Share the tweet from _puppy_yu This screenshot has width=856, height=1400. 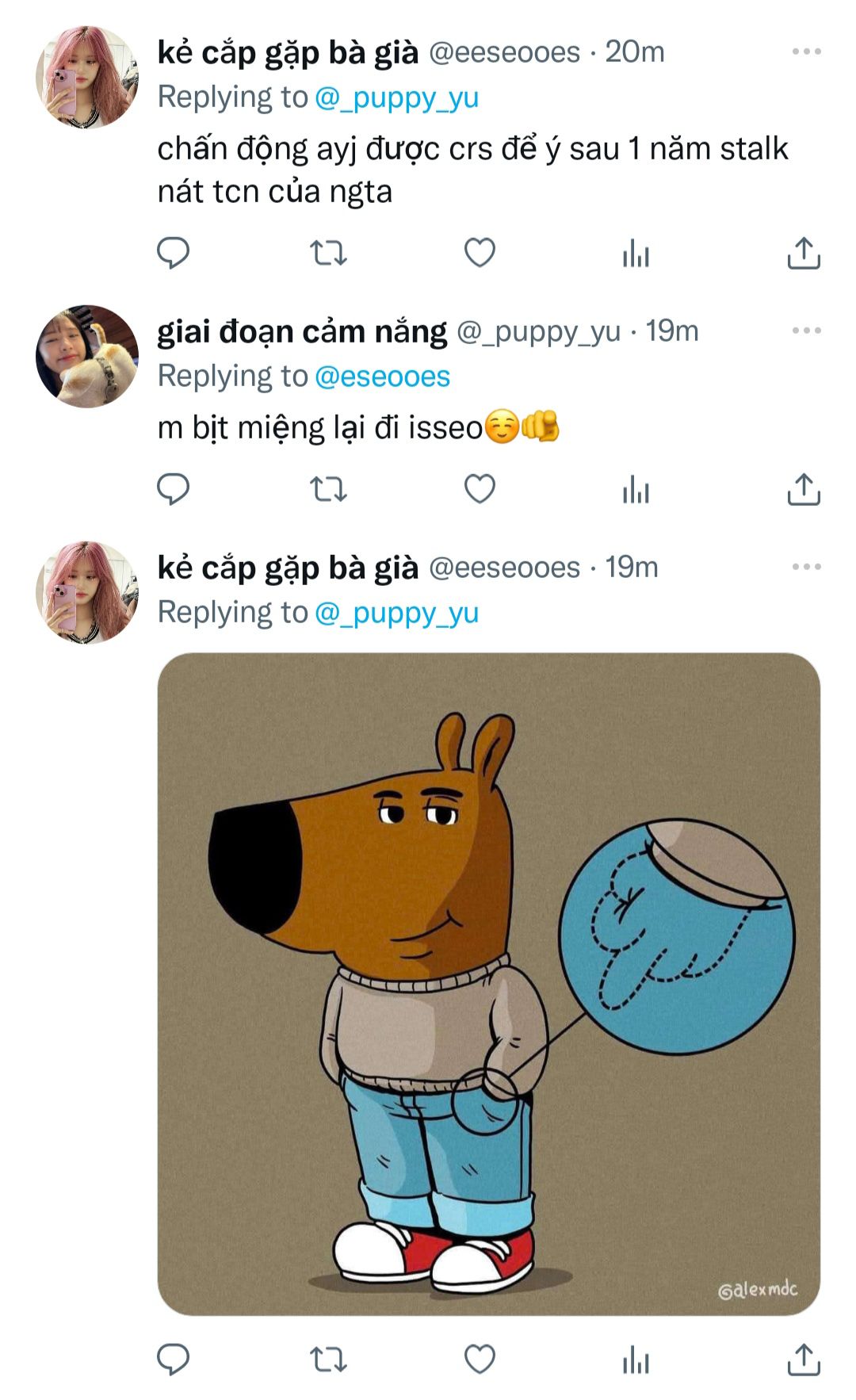[x=803, y=489]
